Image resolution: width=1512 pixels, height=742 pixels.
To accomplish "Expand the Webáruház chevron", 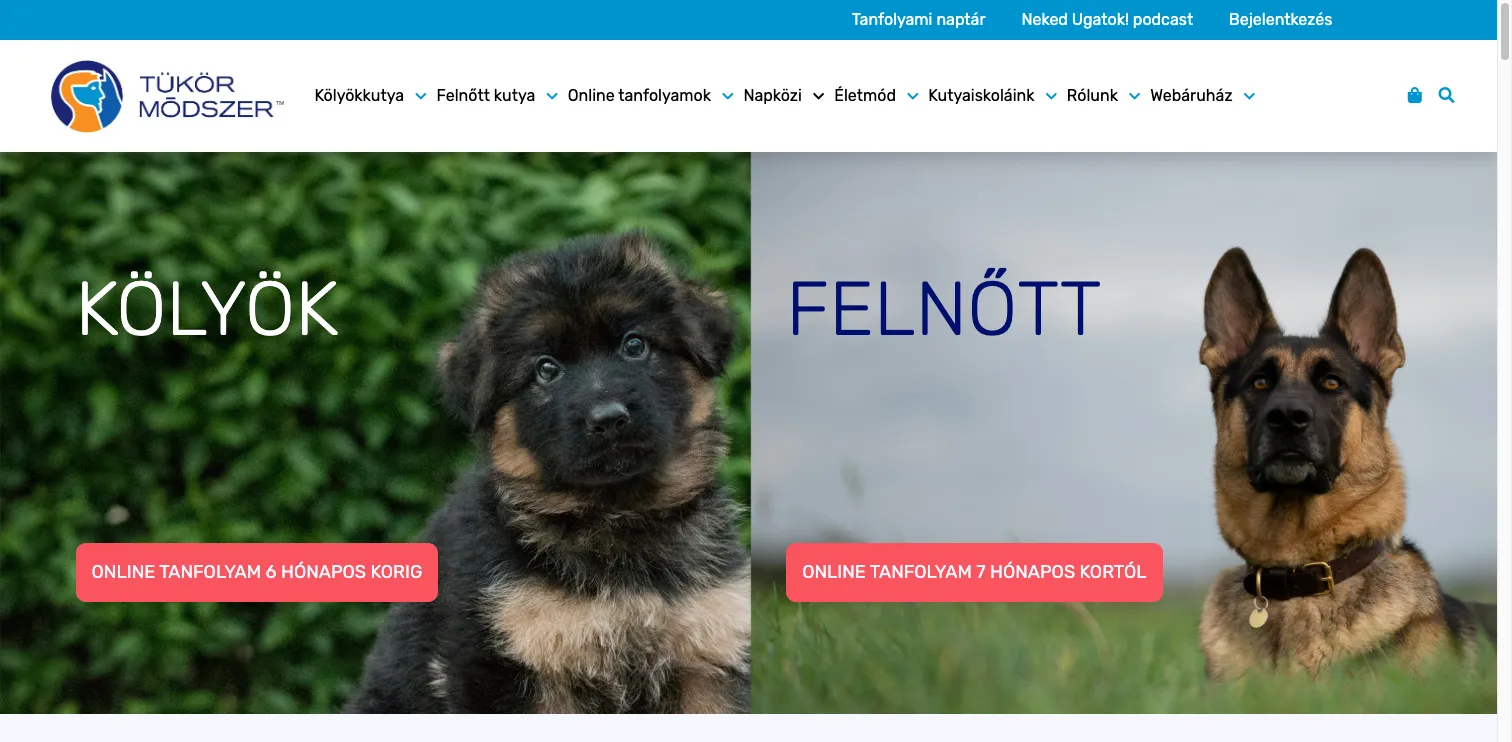I will pos(1249,96).
